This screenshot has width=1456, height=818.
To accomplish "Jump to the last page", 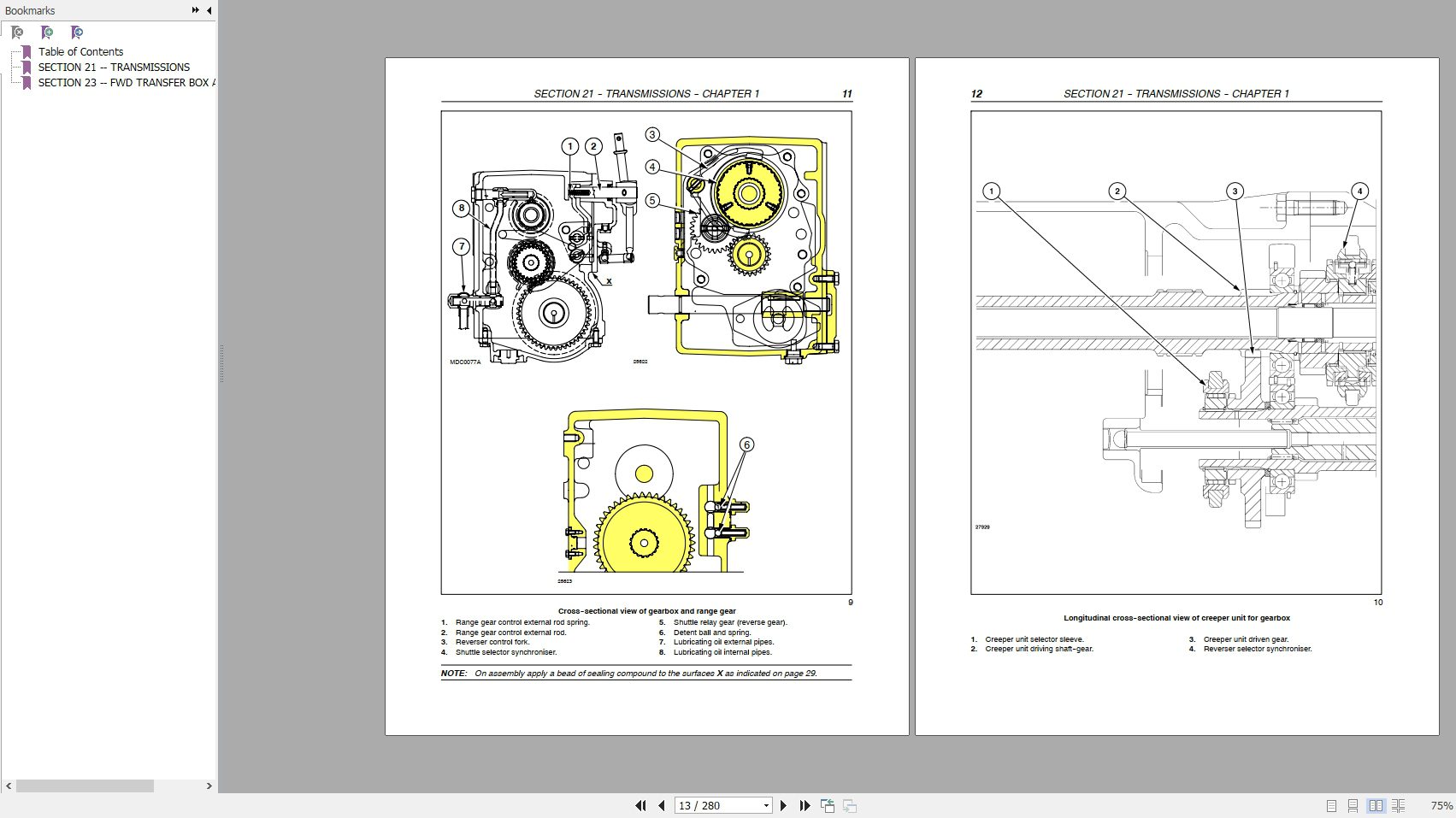I will click(805, 805).
